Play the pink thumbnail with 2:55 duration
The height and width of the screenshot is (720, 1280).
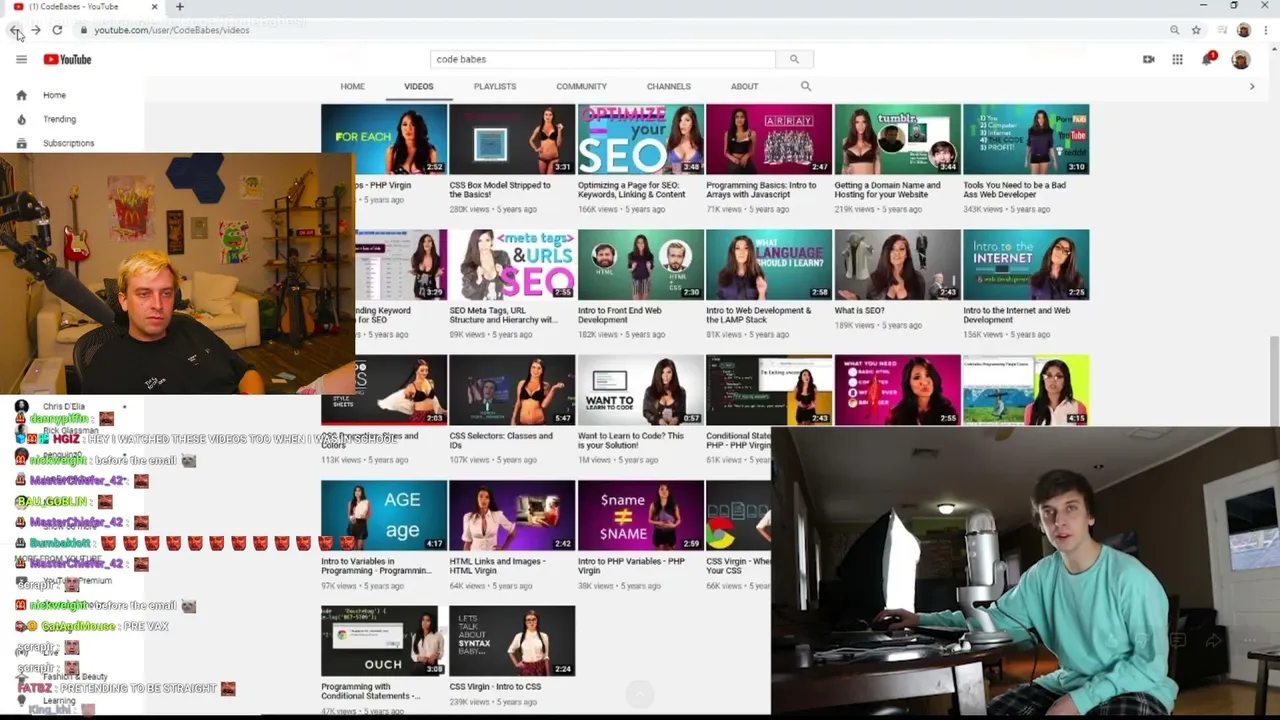(898, 390)
